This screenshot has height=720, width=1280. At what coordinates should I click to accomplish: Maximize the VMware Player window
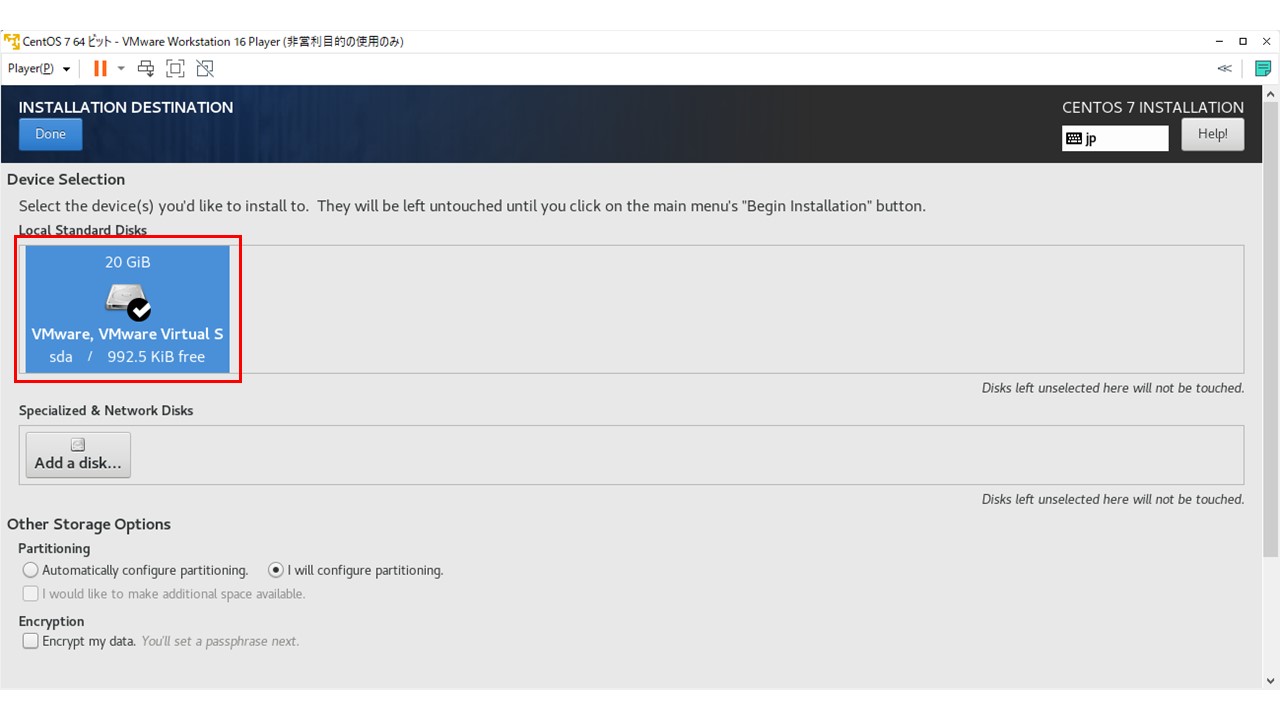1243,41
